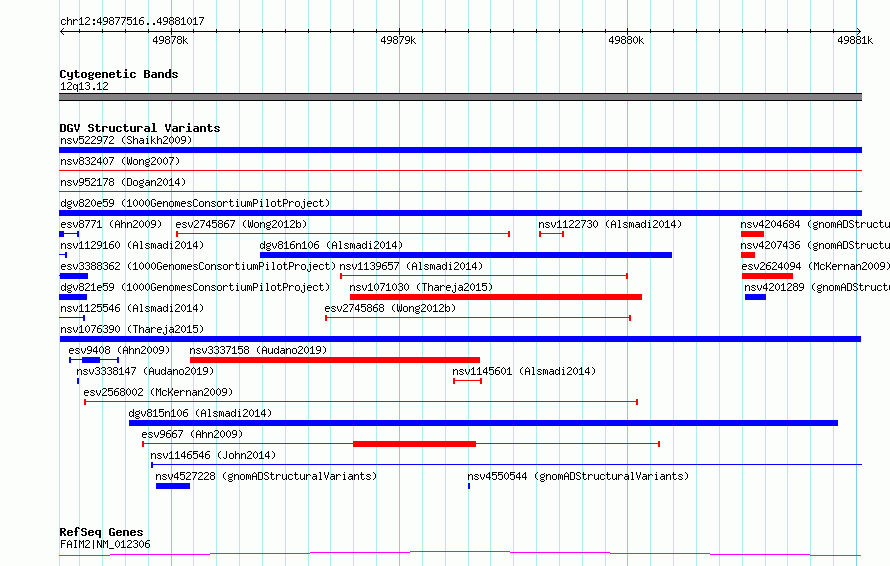The image size is (890, 566).
Task: Select esv2568002 (McKernan2009) label
Action: [158, 392]
